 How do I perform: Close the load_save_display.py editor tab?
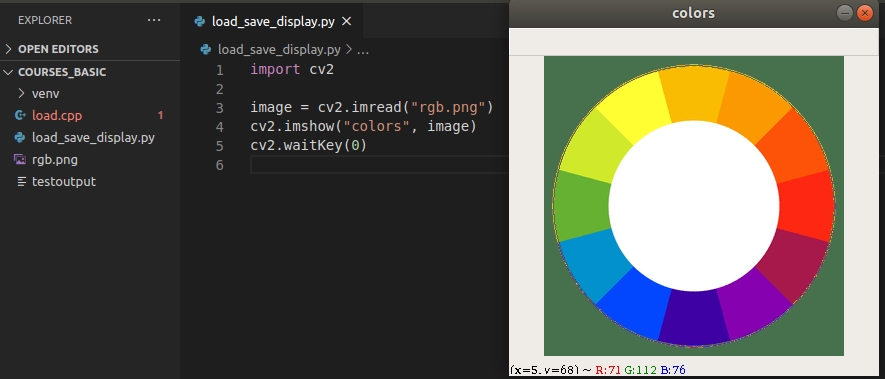[347, 21]
